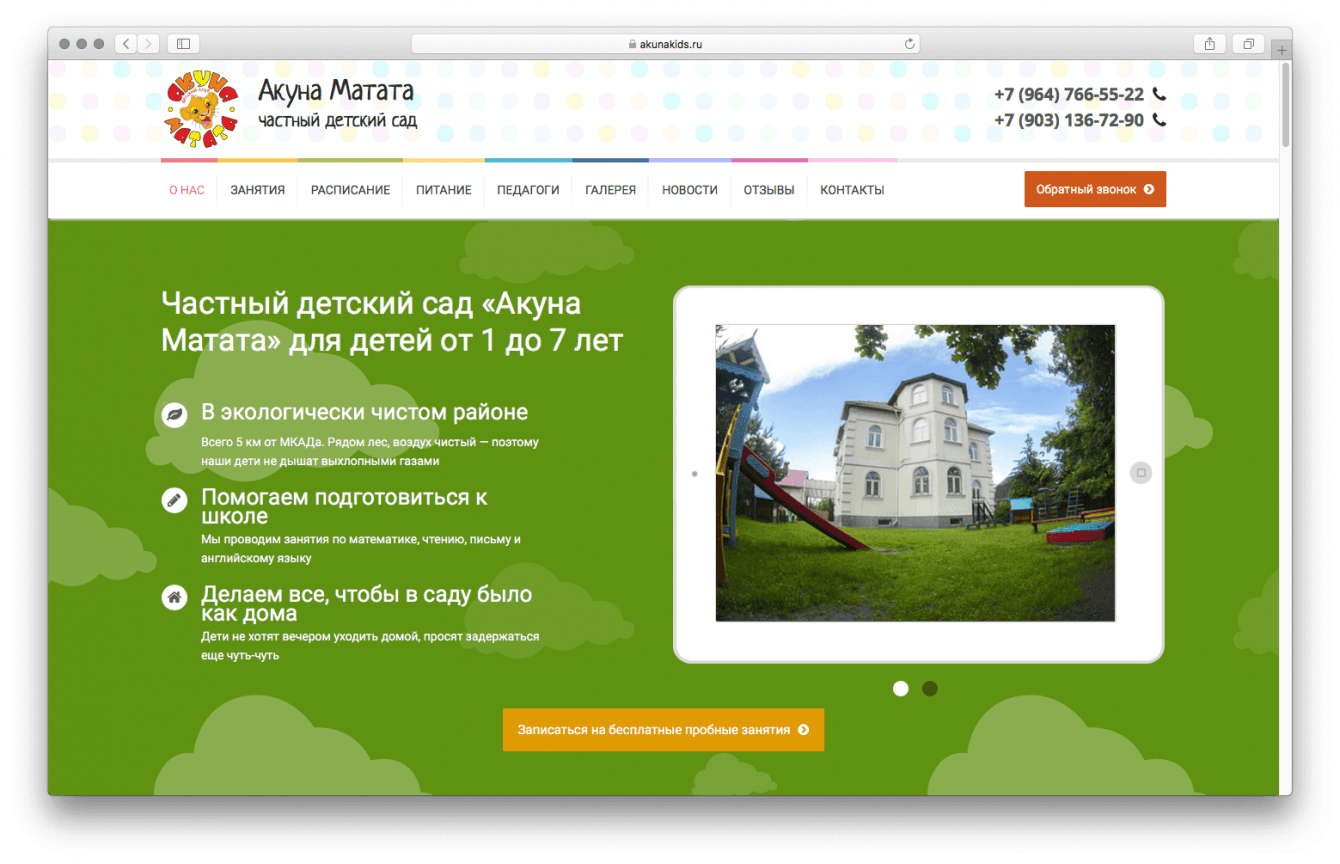Click the phone icon beside 766-55-22
Screen dimensions: 1340x864
coord(1159,94)
